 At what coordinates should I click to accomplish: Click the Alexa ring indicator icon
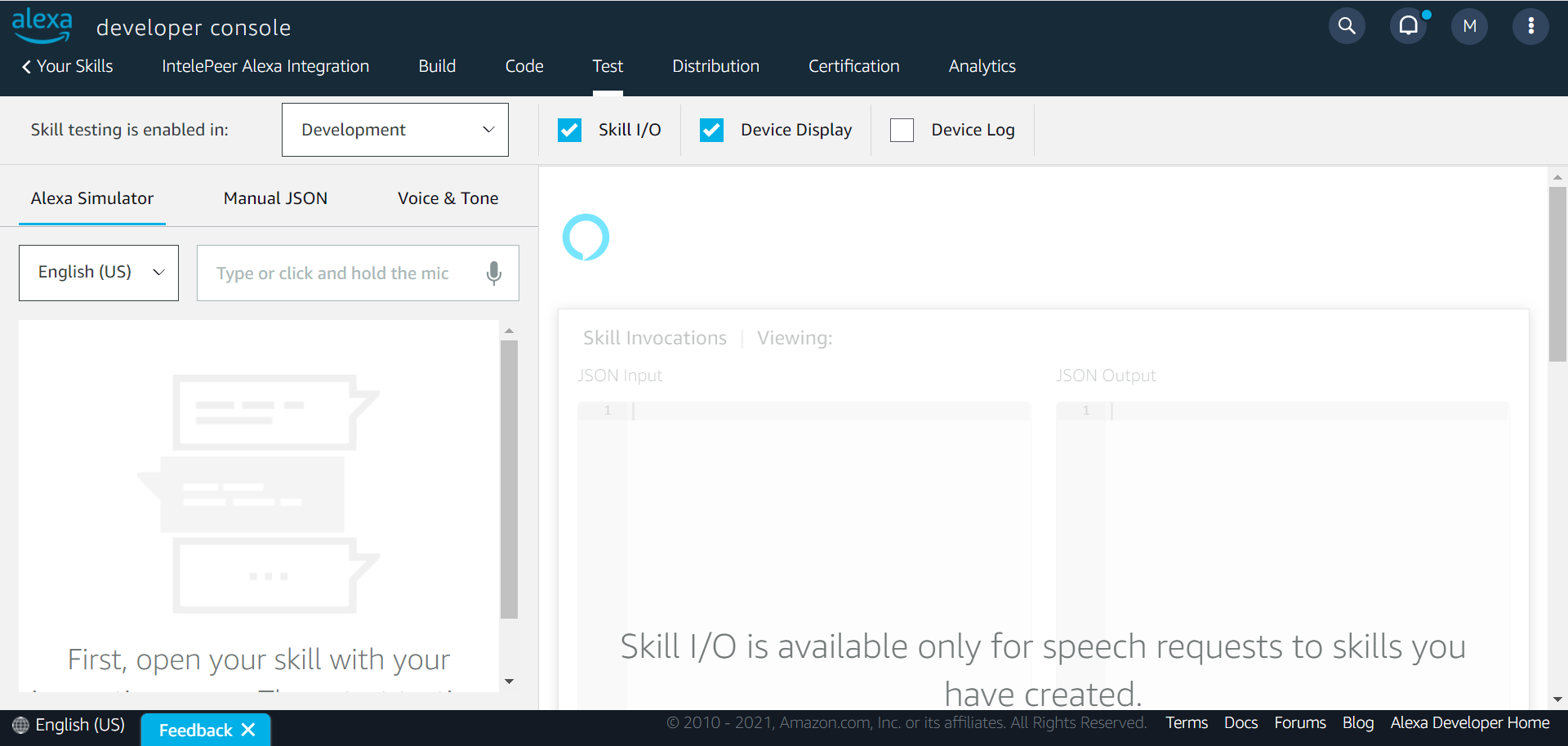coord(586,238)
